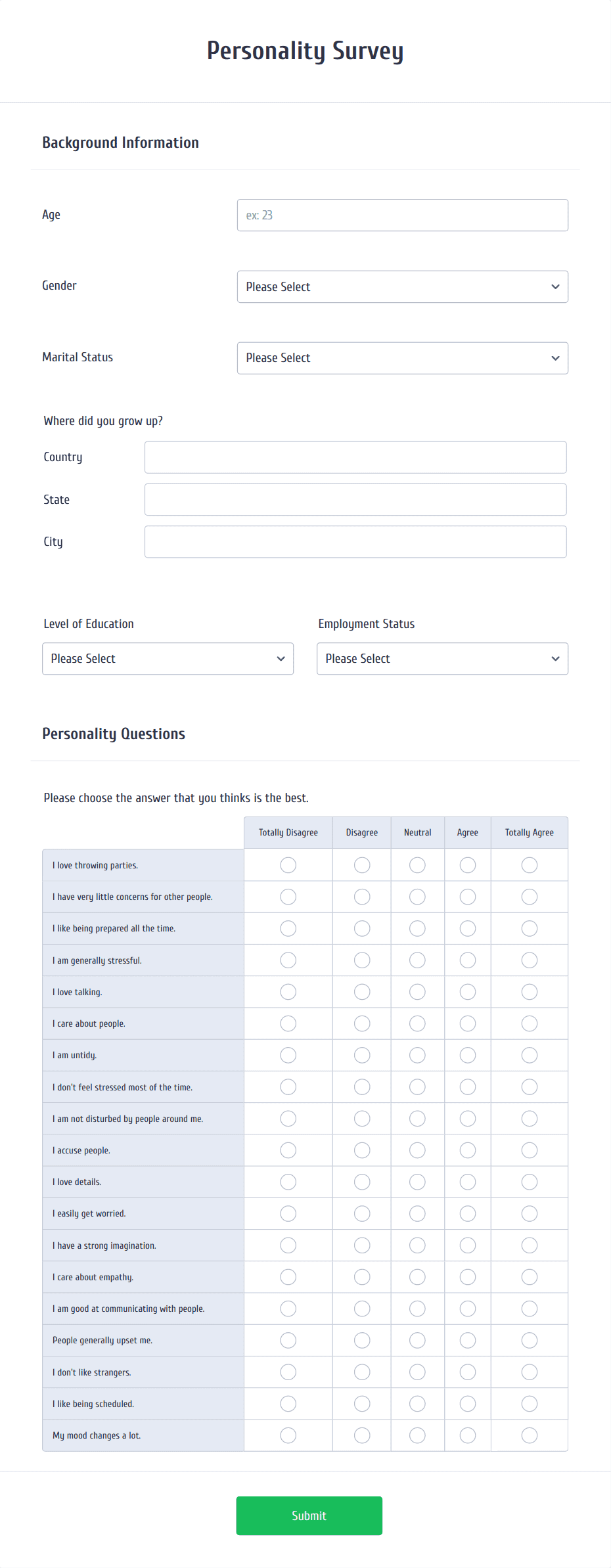This screenshot has height=1568, width=611.
Task: Click the City input field
Action: tap(355, 541)
